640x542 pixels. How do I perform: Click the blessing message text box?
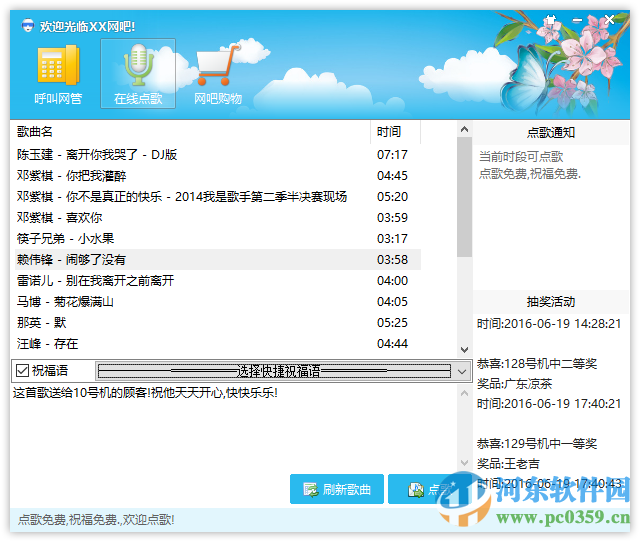233,426
